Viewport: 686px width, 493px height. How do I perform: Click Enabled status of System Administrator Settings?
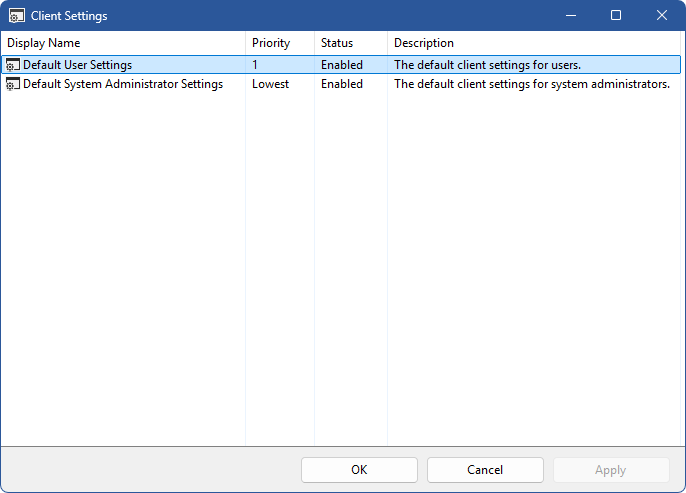click(x=341, y=84)
